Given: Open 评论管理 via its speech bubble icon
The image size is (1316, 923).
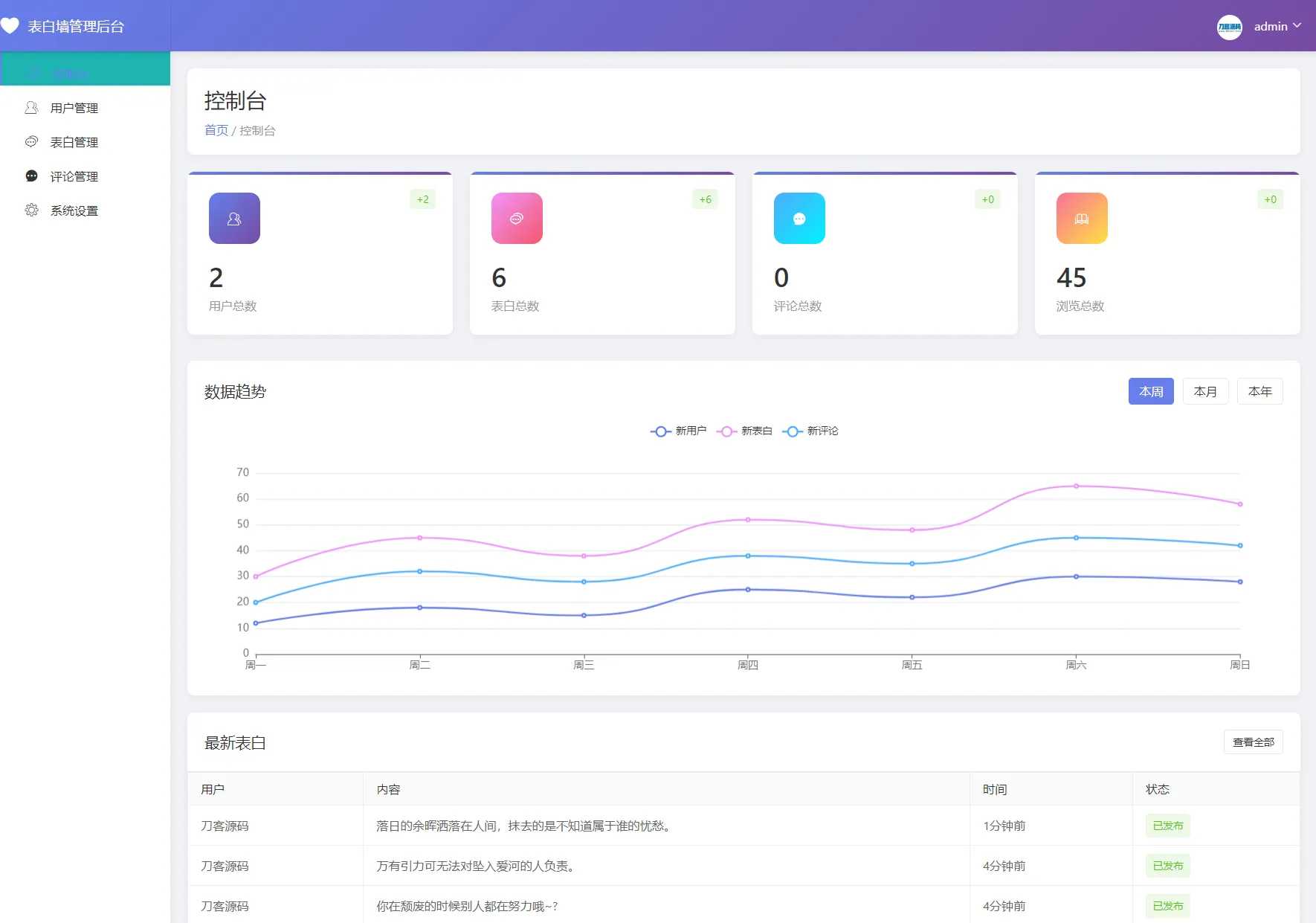Looking at the screenshot, I should 32,176.
